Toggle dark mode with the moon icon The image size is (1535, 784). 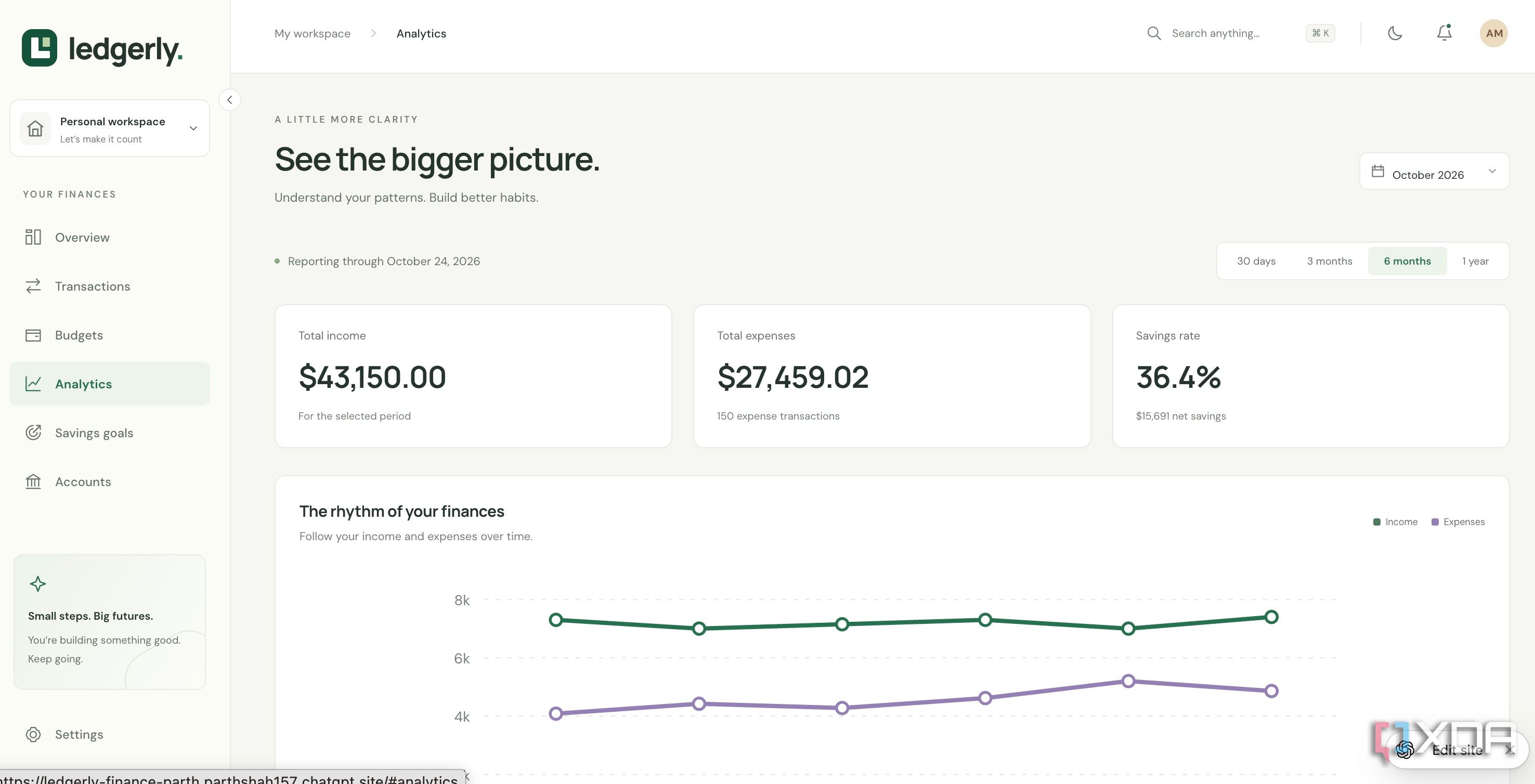coord(1395,33)
